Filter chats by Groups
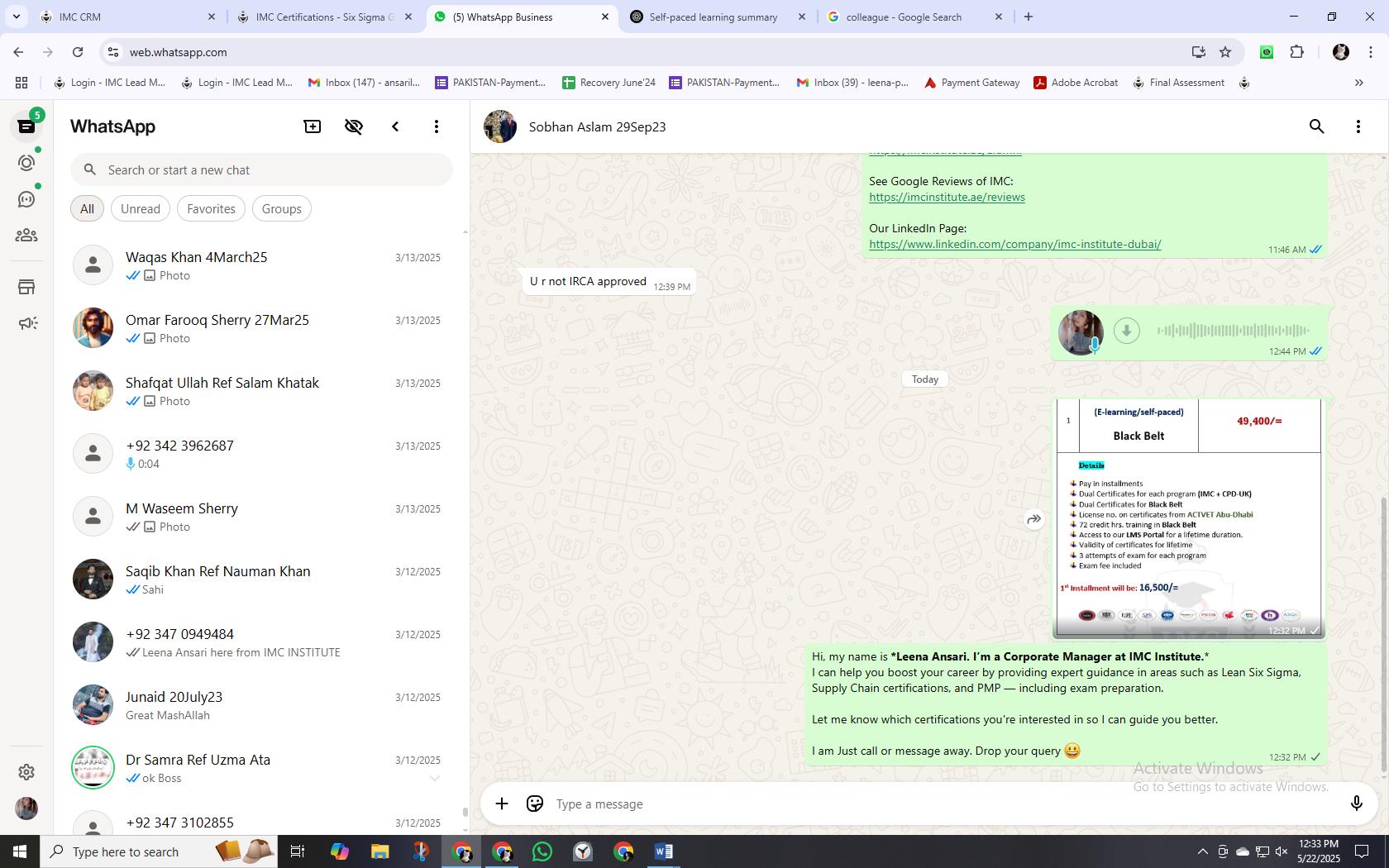 pos(282,209)
